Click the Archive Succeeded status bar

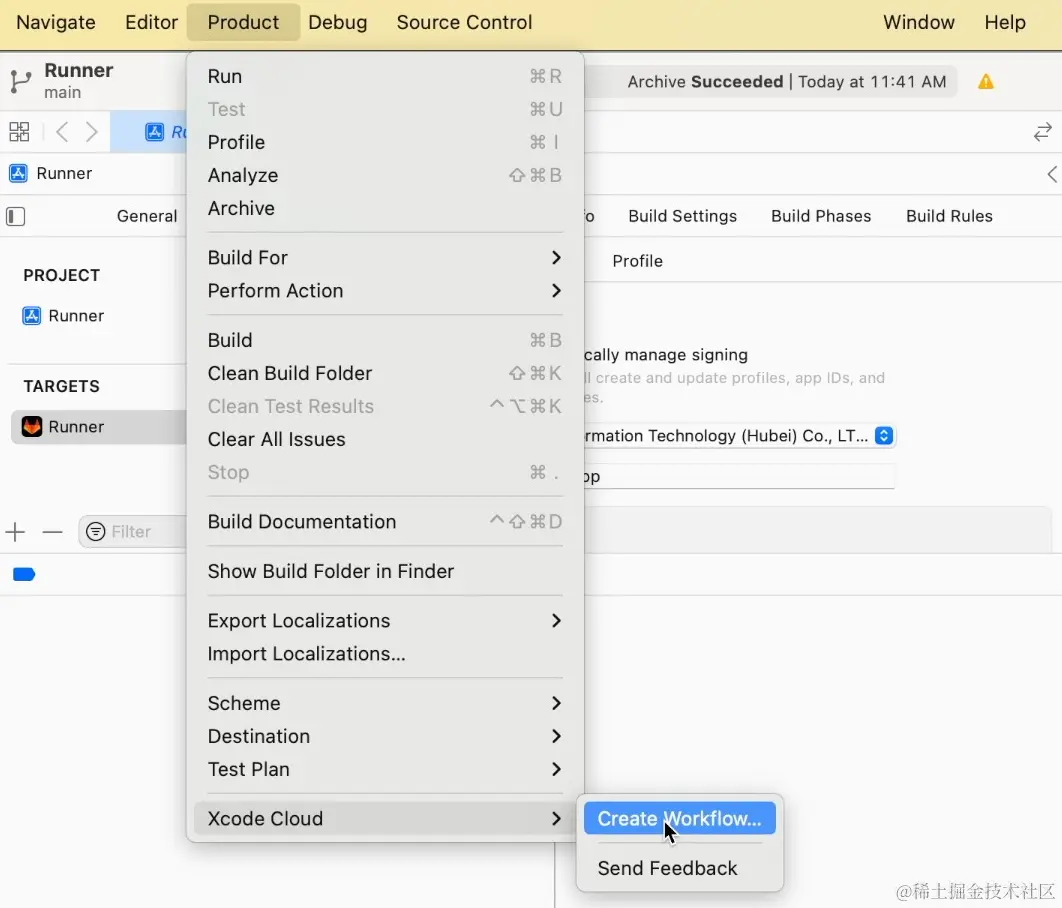click(770, 82)
